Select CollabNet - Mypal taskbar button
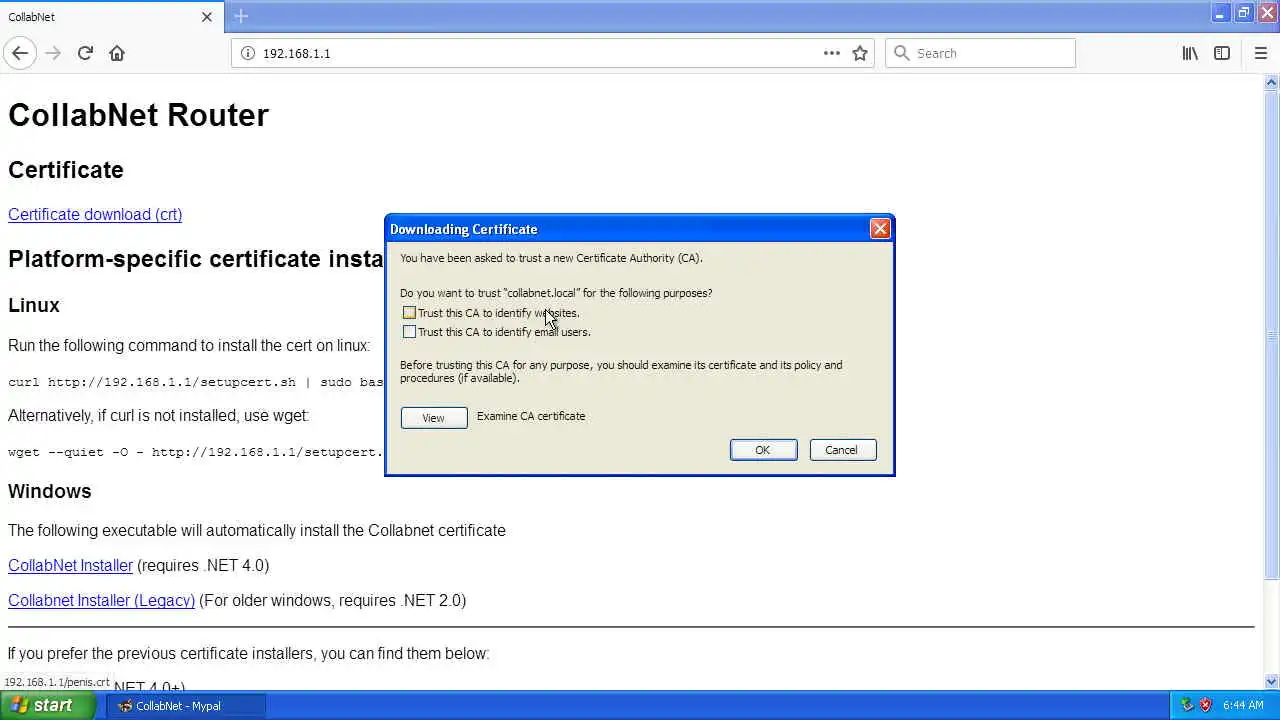The width and height of the screenshot is (1280, 720). click(x=185, y=705)
